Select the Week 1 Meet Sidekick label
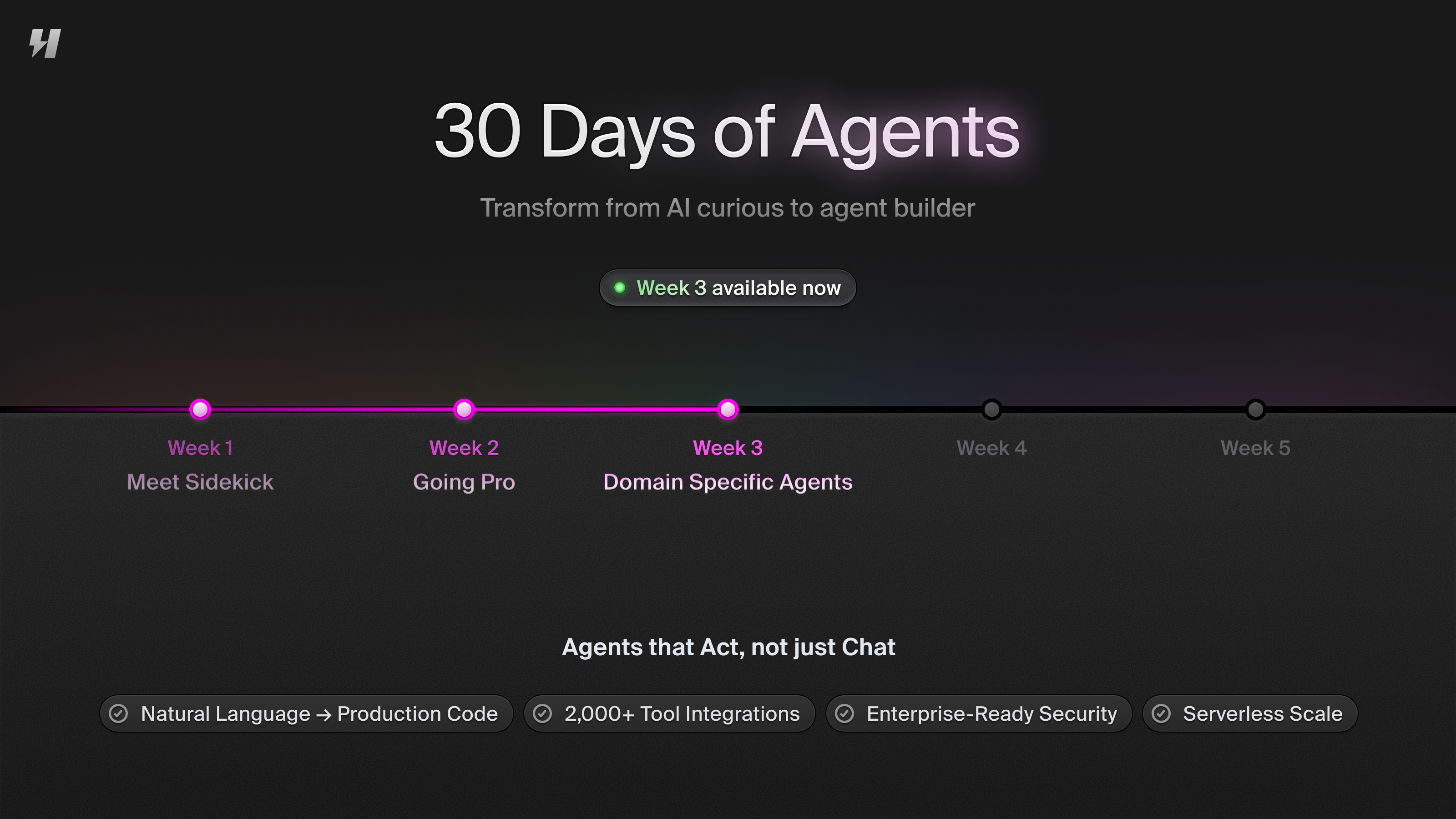 click(x=201, y=481)
